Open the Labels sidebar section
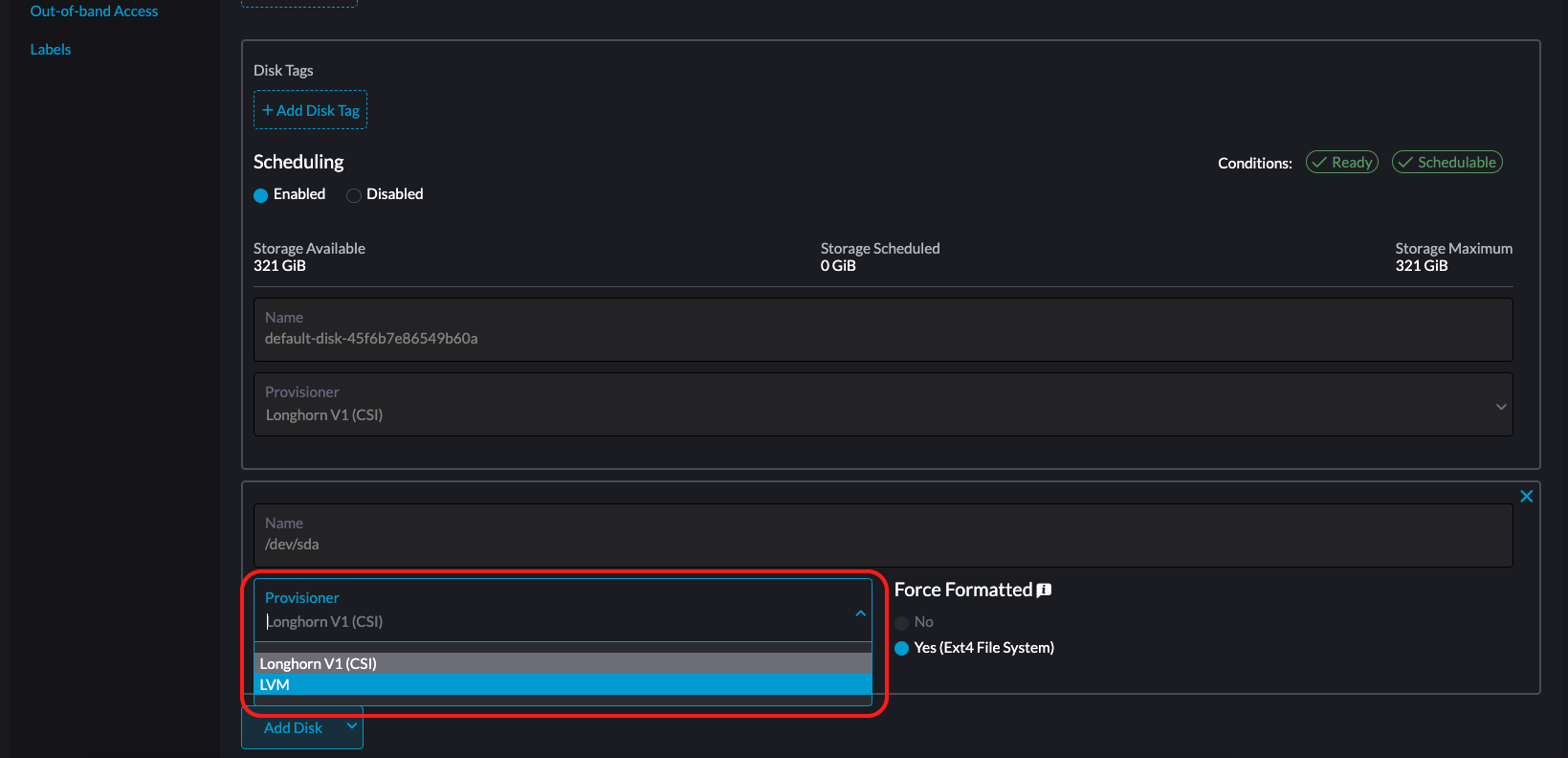1568x758 pixels. coord(50,49)
